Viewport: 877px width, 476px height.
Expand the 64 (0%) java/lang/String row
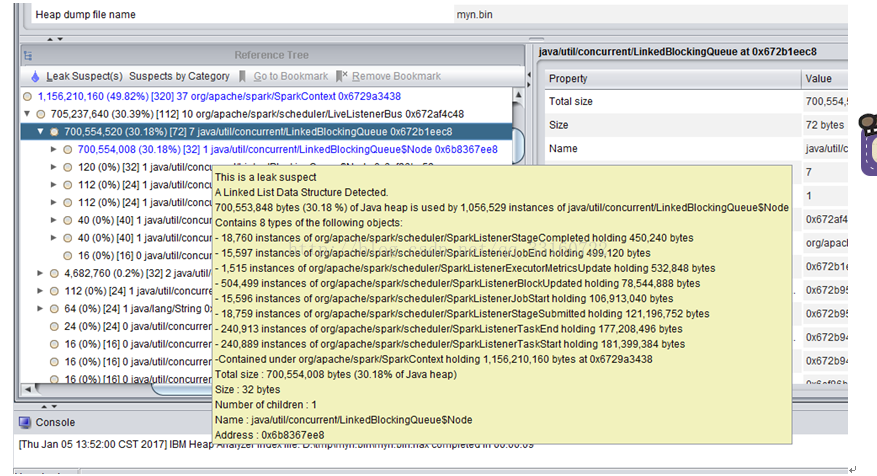(x=40, y=309)
